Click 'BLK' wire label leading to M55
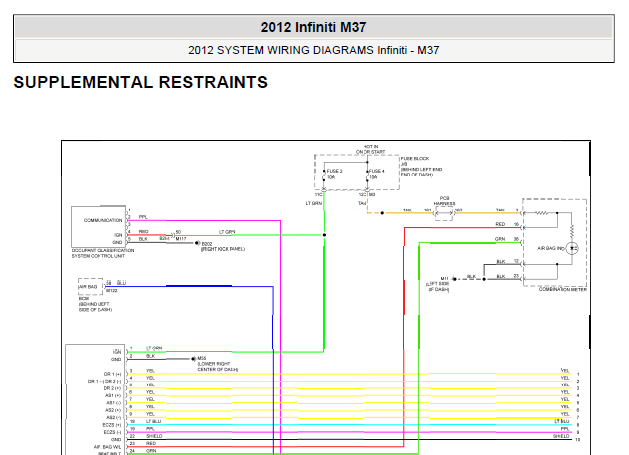629x455 pixels. click(150, 356)
